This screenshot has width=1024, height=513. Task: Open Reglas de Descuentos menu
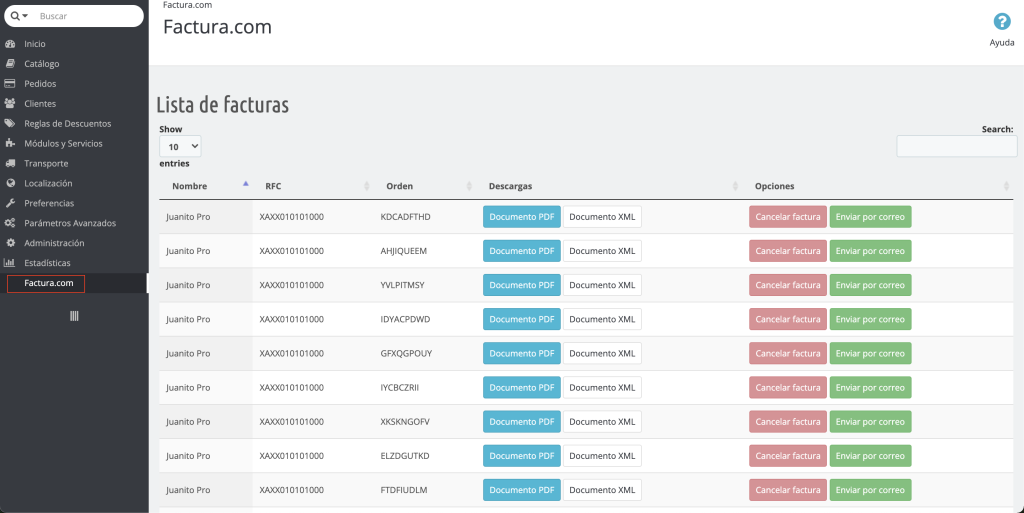(68, 123)
